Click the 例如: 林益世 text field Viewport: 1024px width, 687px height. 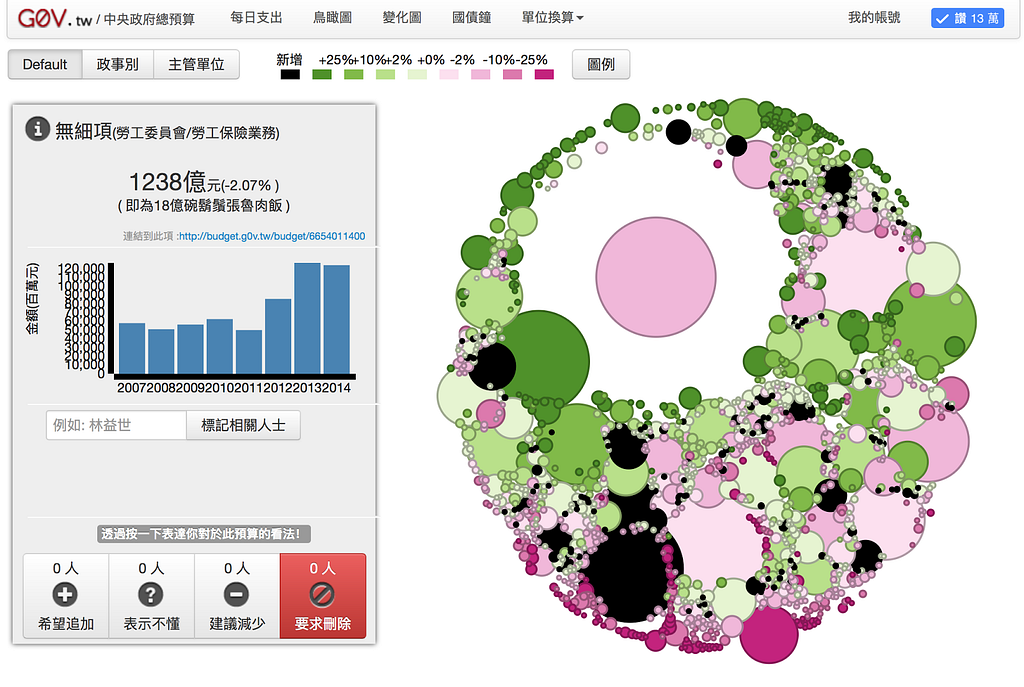tap(116, 425)
